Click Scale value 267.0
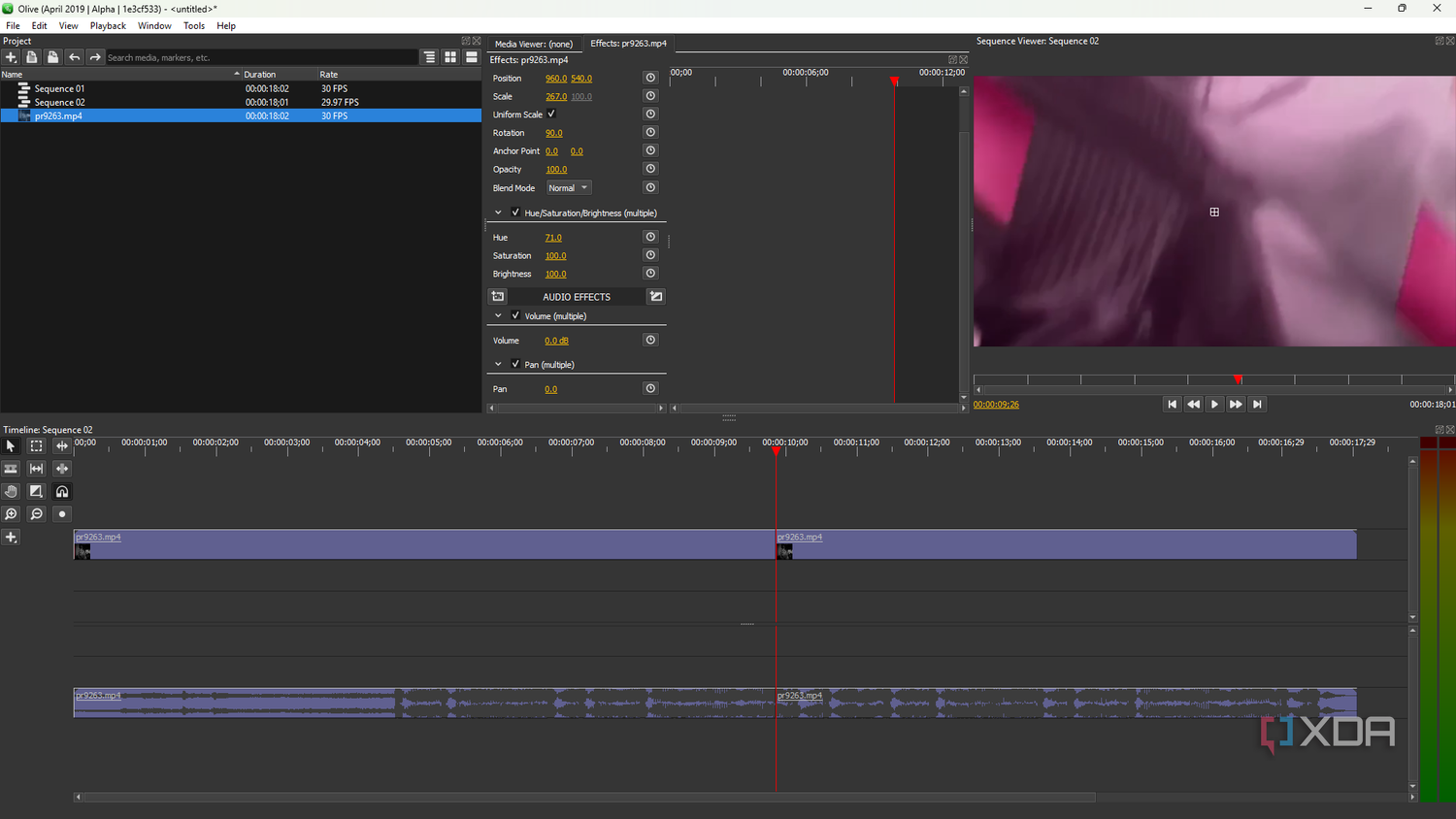Image resolution: width=1456 pixels, height=819 pixels. [x=556, y=97]
